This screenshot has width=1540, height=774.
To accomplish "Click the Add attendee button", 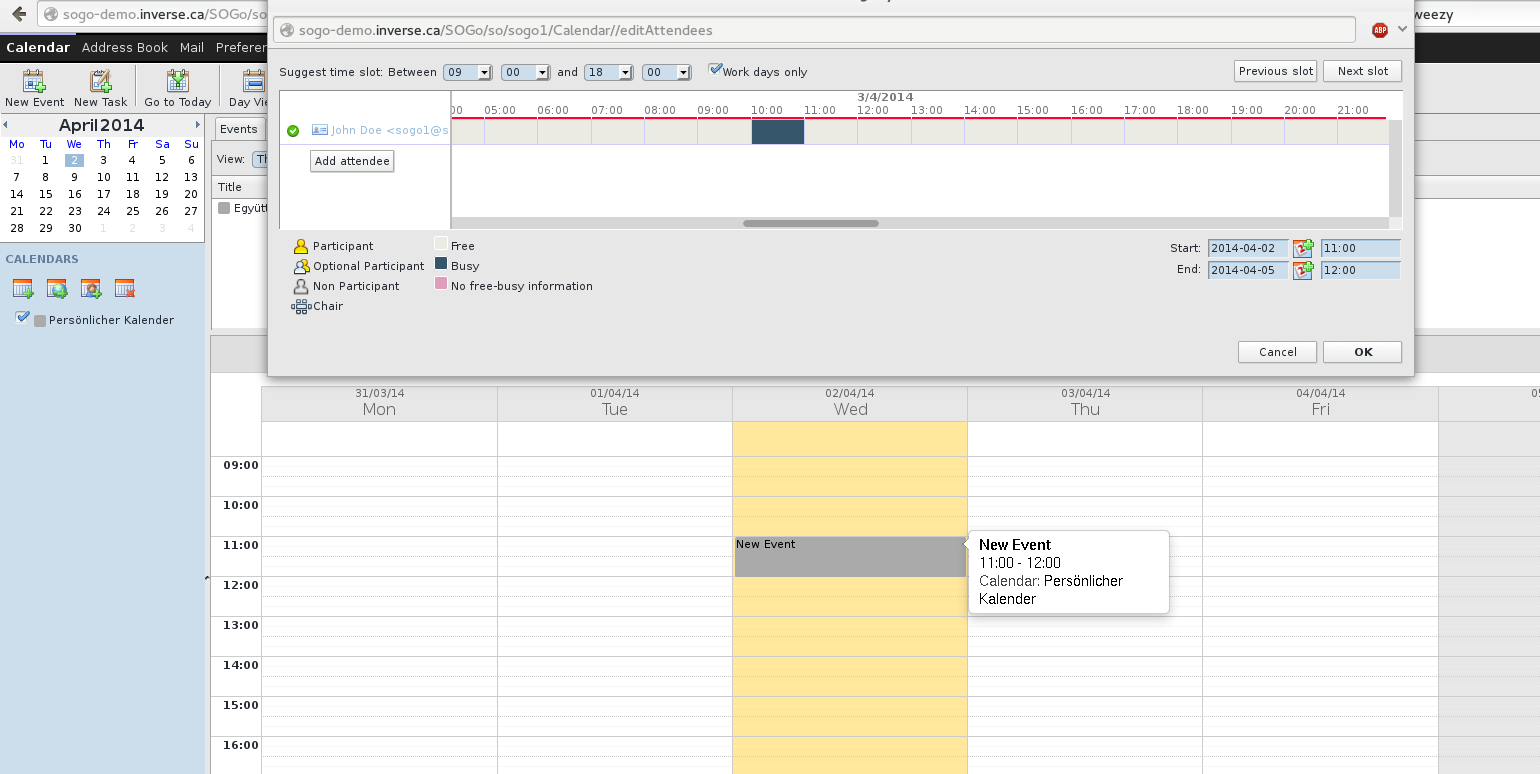I will tap(352, 161).
